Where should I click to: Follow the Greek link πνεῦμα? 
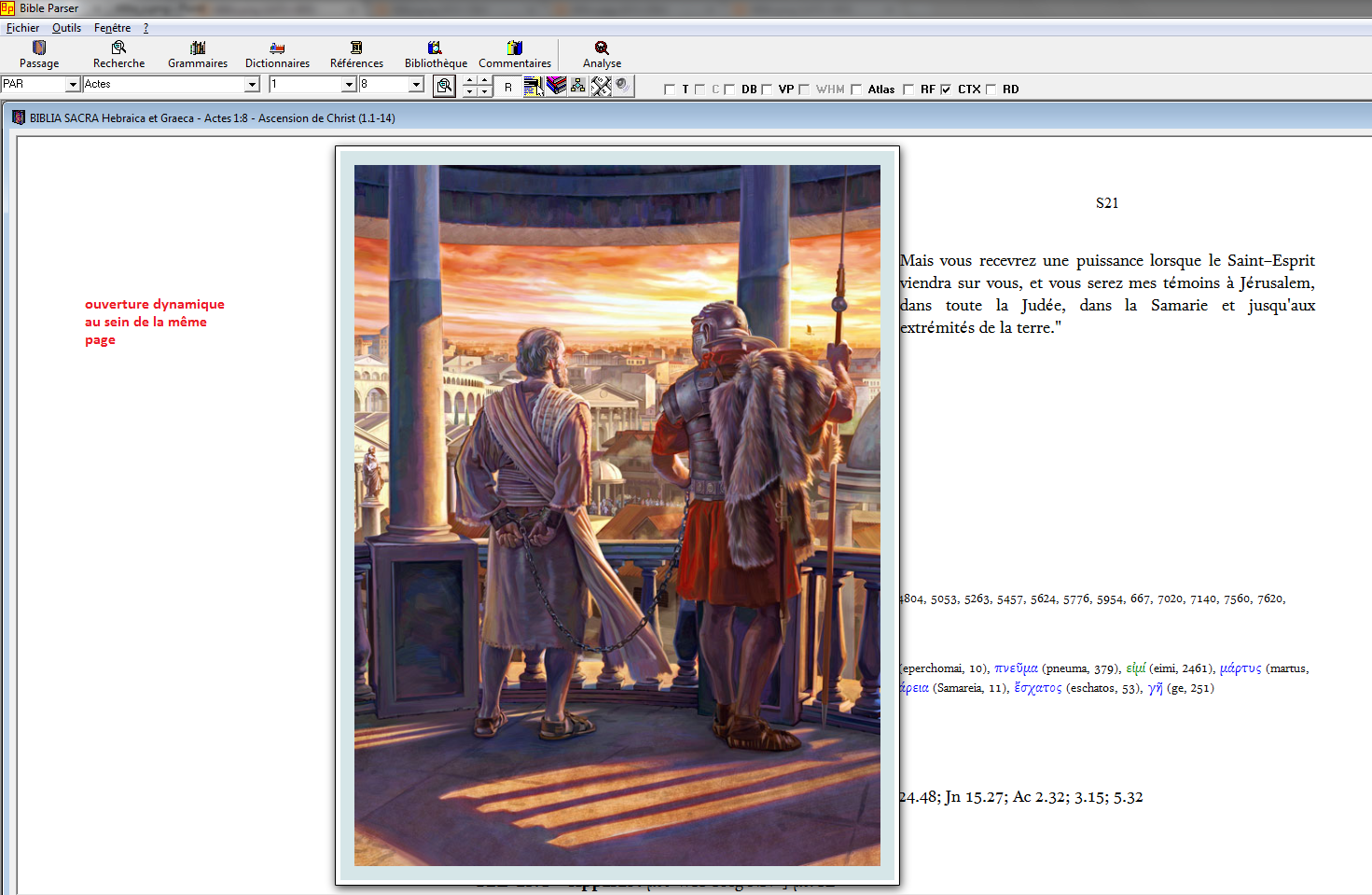pos(1016,668)
